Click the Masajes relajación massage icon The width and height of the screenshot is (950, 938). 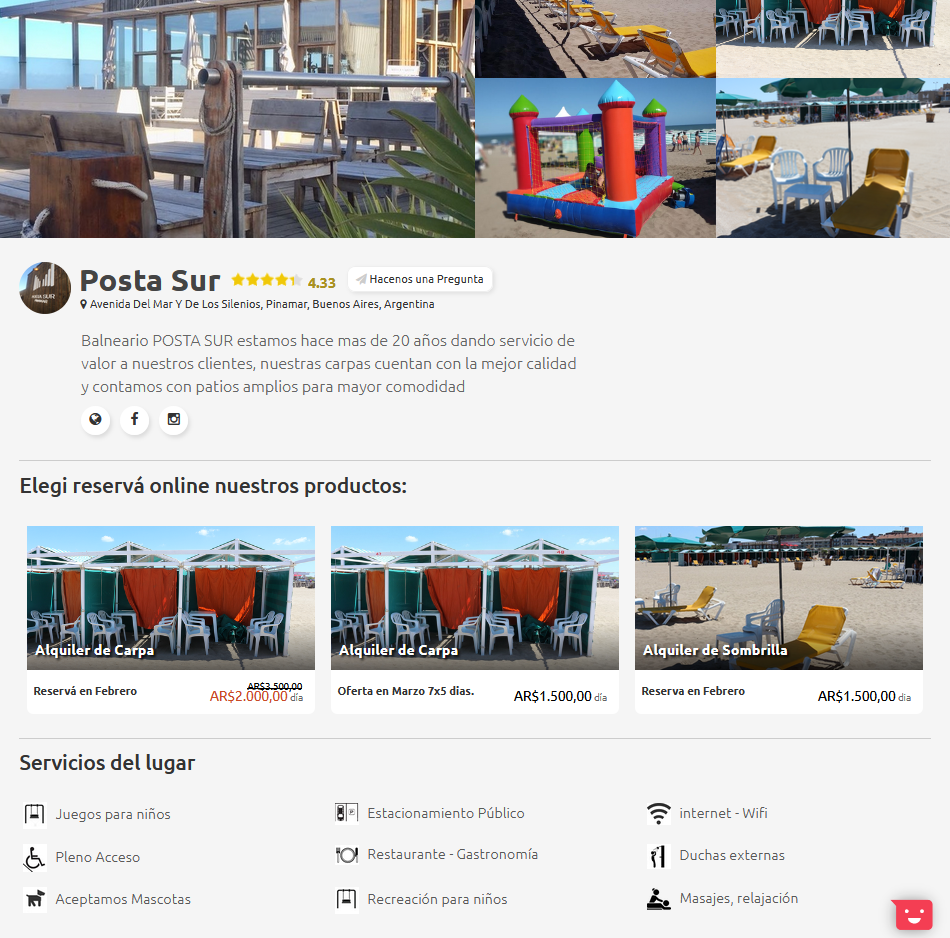pos(659,899)
